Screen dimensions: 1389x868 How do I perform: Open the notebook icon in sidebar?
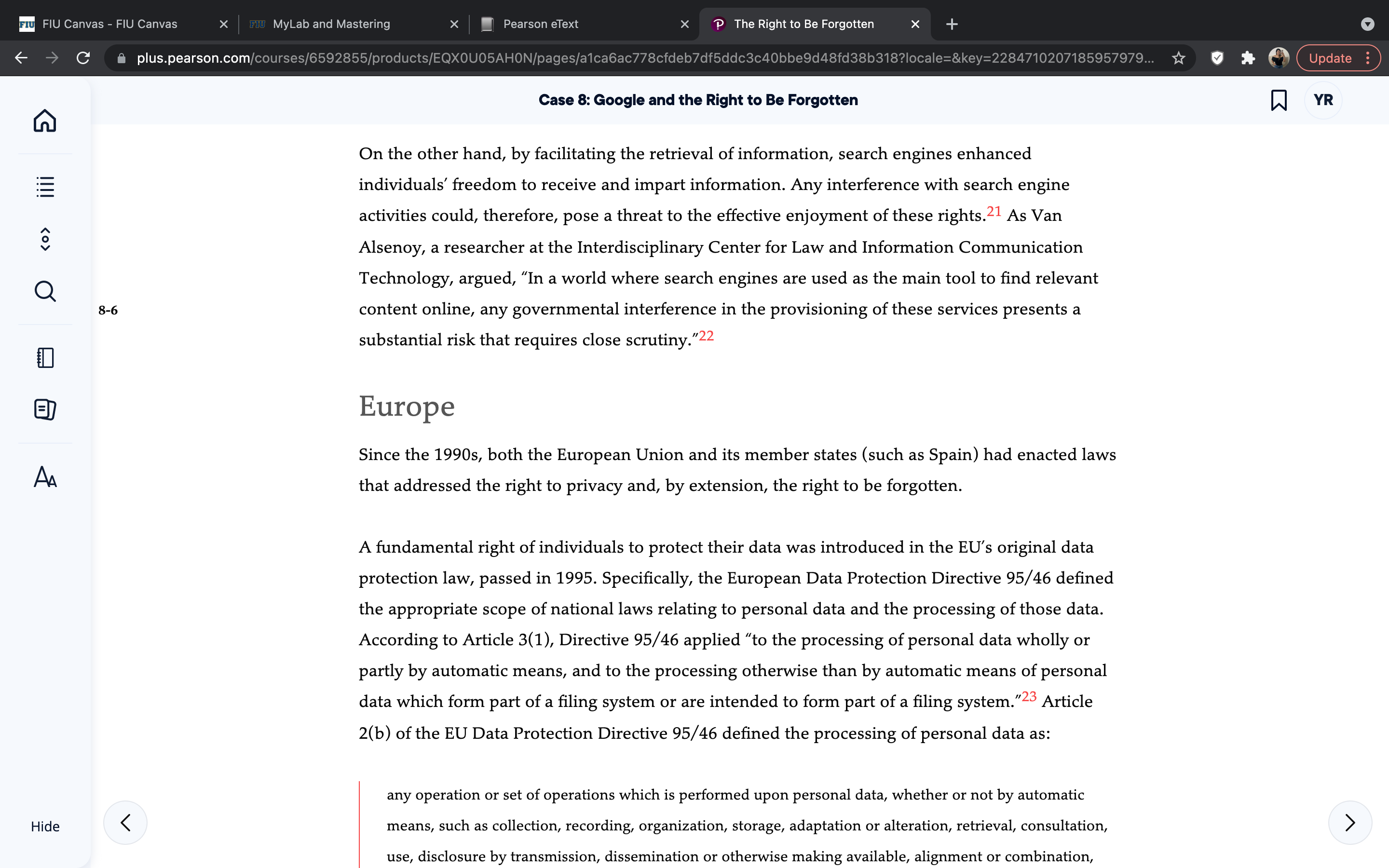click(45, 358)
